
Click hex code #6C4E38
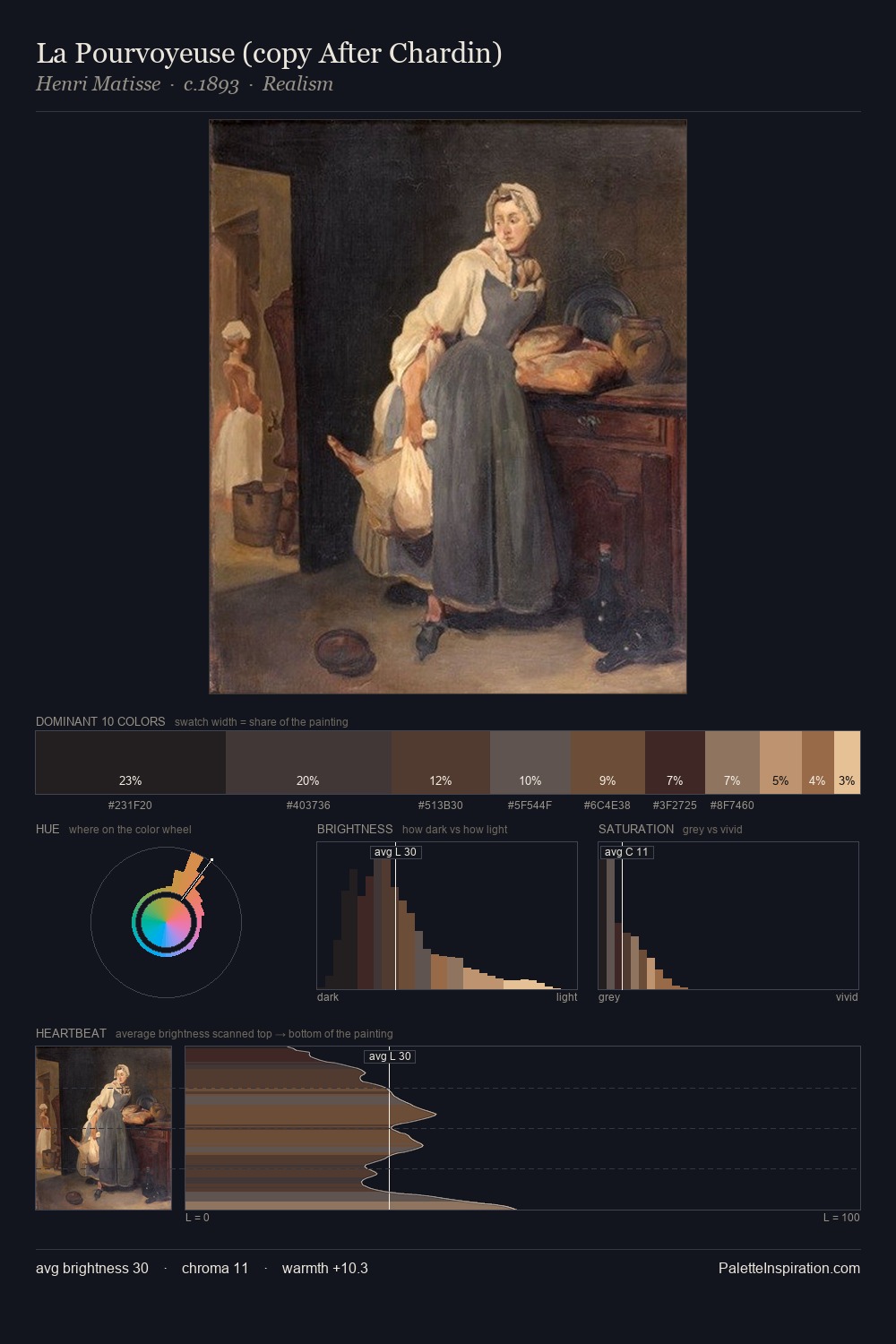(x=607, y=806)
